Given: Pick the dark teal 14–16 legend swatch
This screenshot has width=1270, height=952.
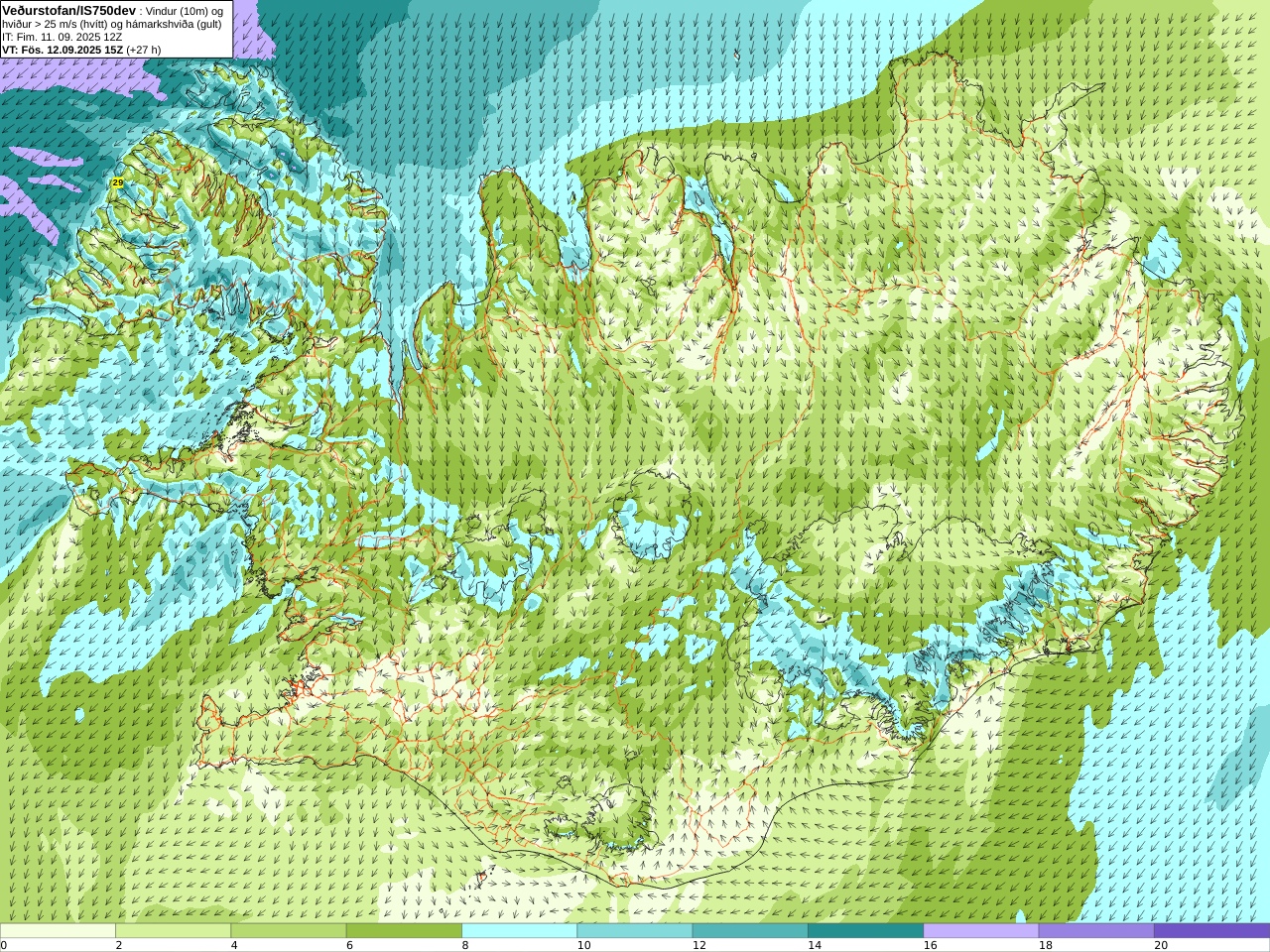Looking at the screenshot, I should click(865, 931).
